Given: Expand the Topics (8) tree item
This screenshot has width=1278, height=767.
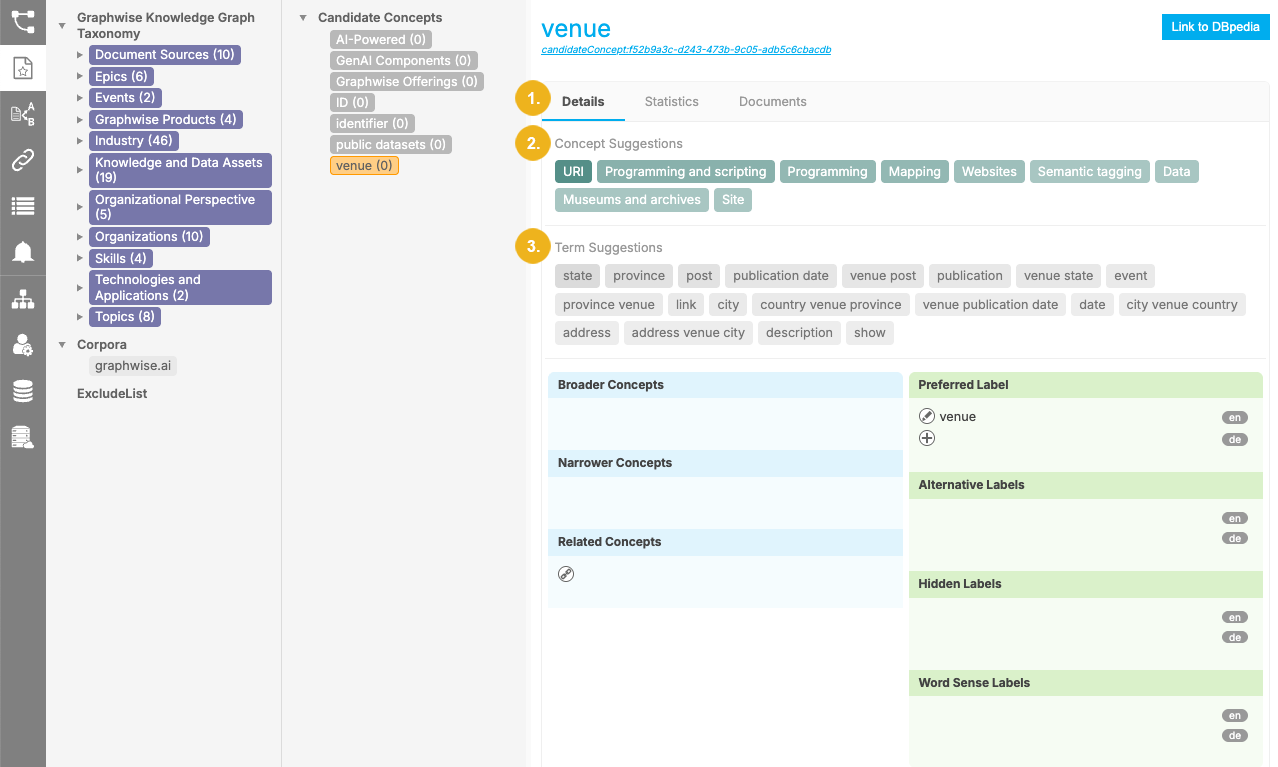Looking at the screenshot, I should pos(80,316).
